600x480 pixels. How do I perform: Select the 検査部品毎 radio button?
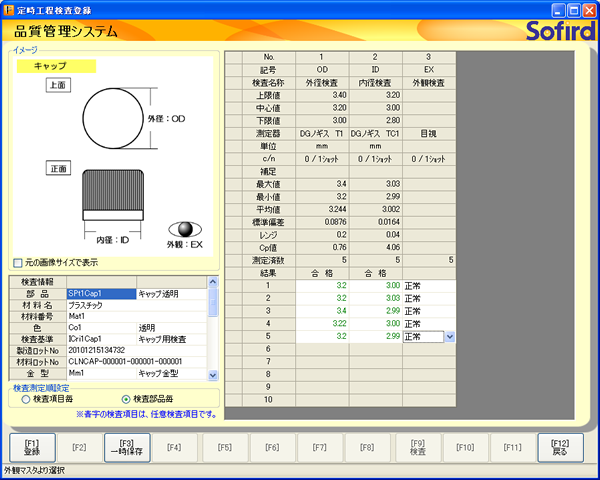[x=126, y=399]
